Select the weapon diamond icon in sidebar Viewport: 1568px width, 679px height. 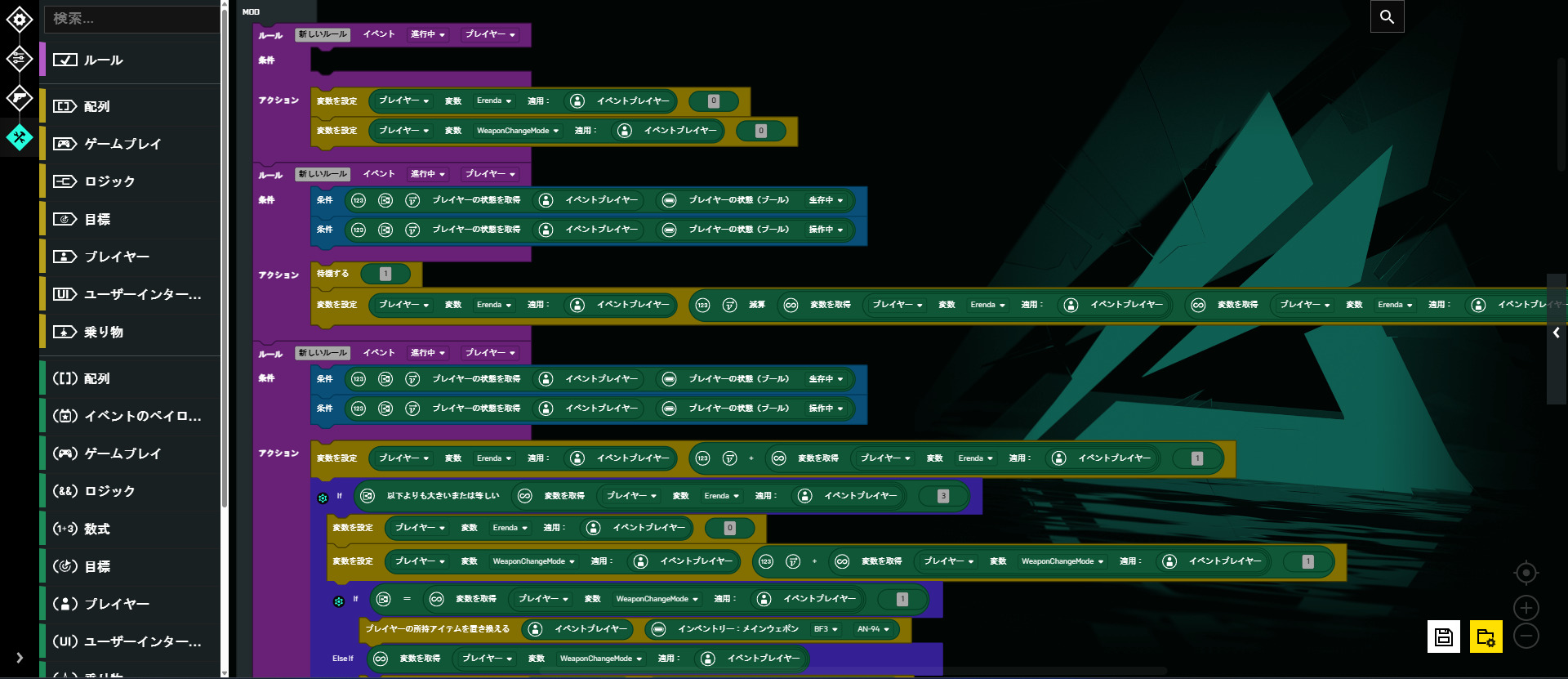(x=20, y=98)
